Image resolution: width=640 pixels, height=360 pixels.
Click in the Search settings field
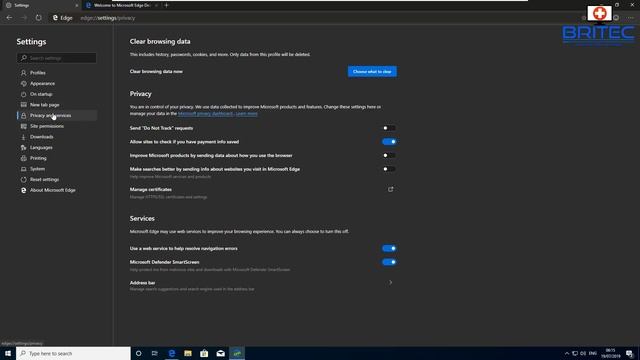(57, 58)
